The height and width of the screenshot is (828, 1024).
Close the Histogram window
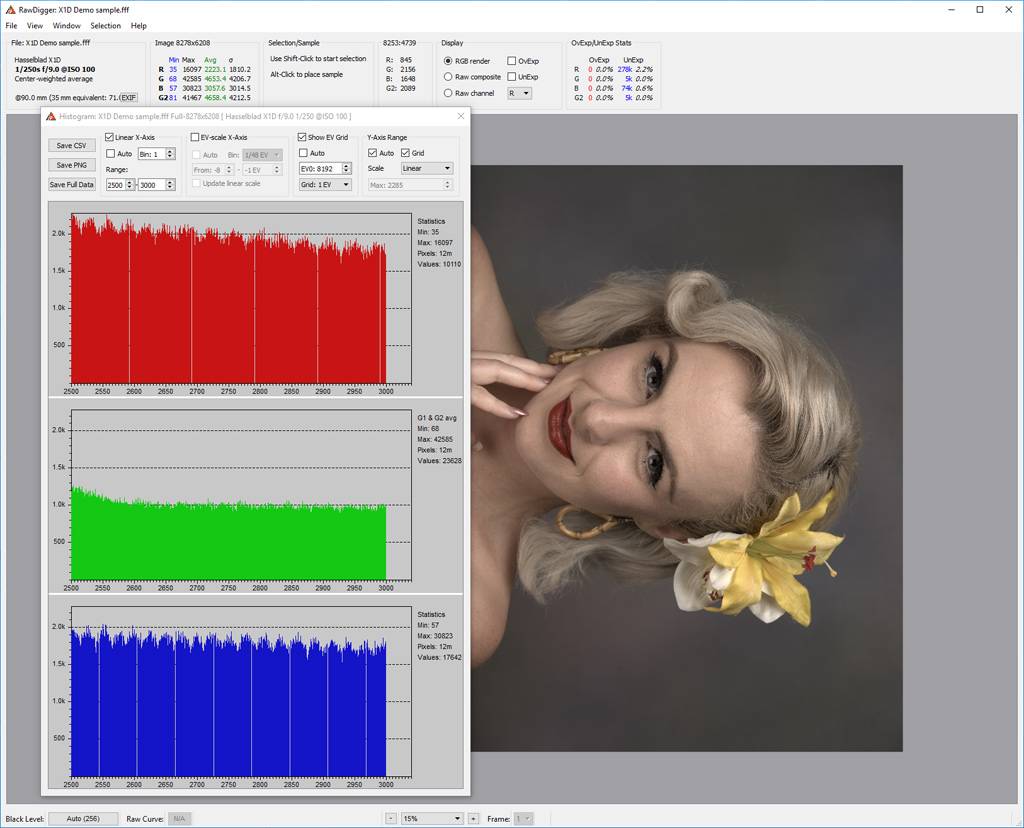point(461,116)
